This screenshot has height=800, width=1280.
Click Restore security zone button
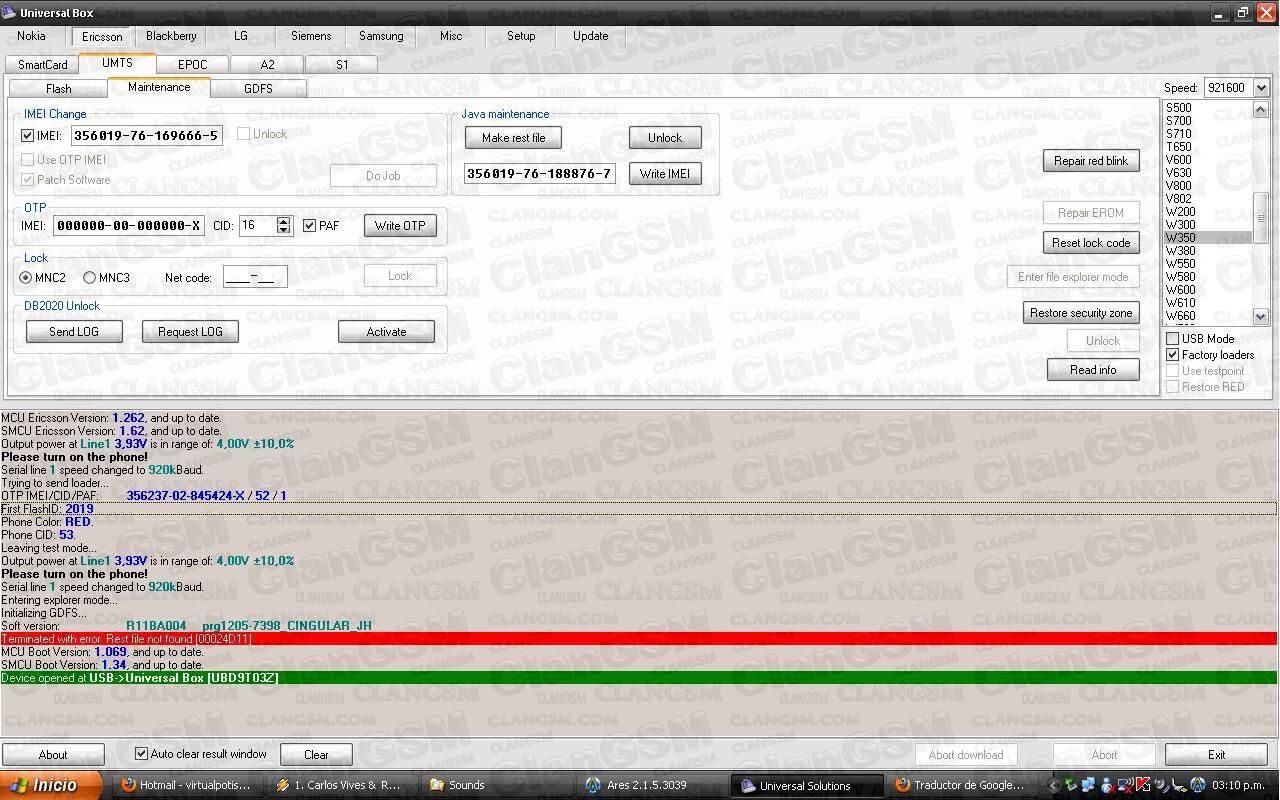click(x=1081, y=312)
